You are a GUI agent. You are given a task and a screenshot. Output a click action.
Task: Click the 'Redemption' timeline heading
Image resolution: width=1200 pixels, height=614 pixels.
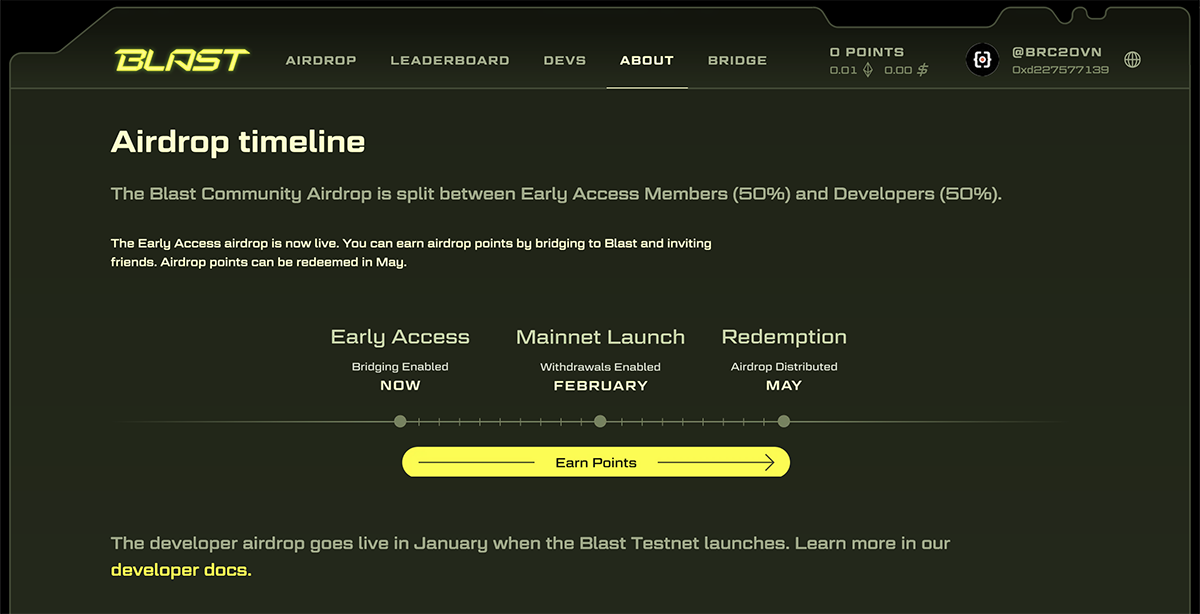tap(784, 337)
